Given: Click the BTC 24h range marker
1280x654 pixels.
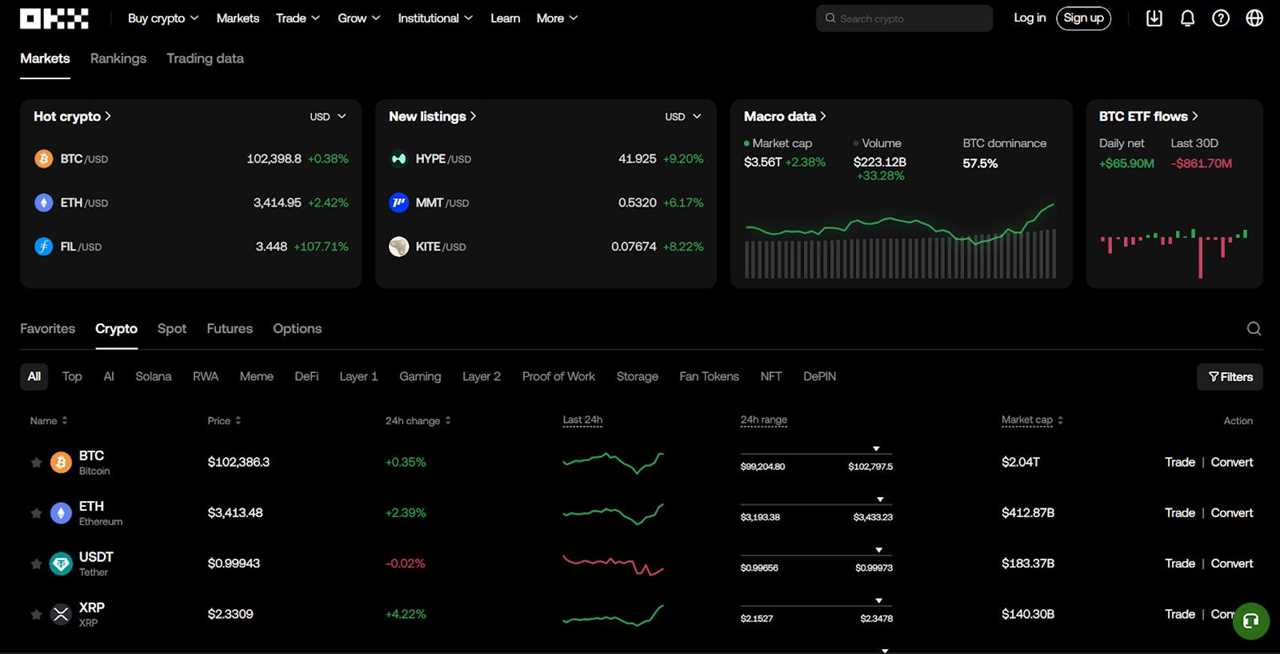Looking at the screenshot, I should pyautogui.click(x=877, y=448).
